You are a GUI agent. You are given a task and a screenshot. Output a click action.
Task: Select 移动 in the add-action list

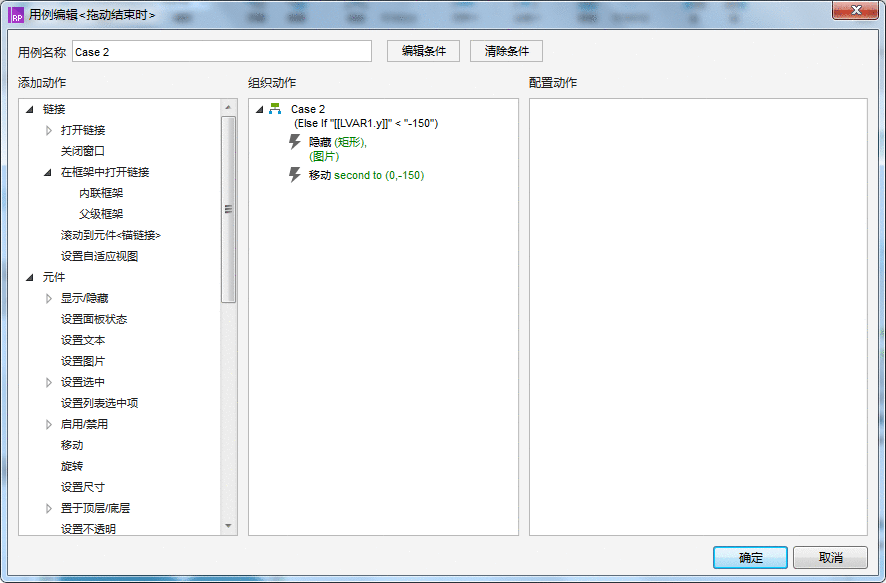tap(72, 445)
